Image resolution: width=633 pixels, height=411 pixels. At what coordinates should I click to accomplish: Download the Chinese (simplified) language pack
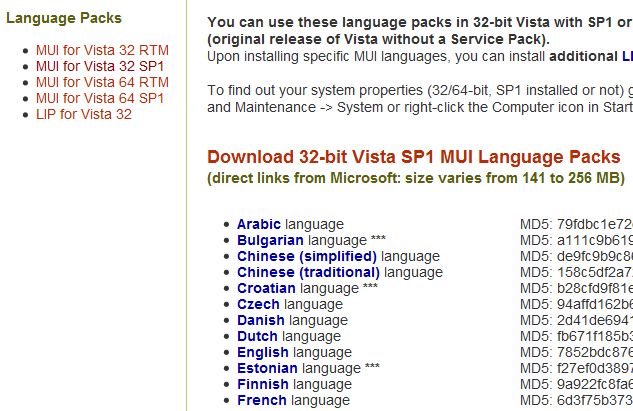tap(307, 256)
